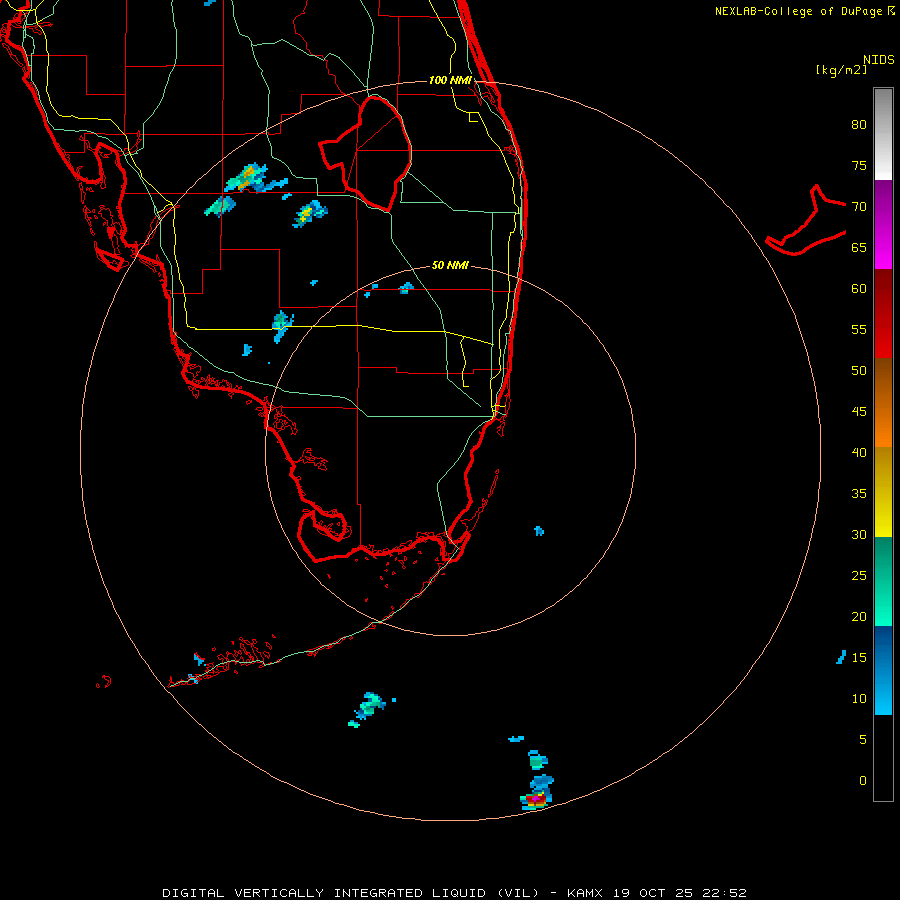Click the 10 value on the scale

[x=859, y=699]
